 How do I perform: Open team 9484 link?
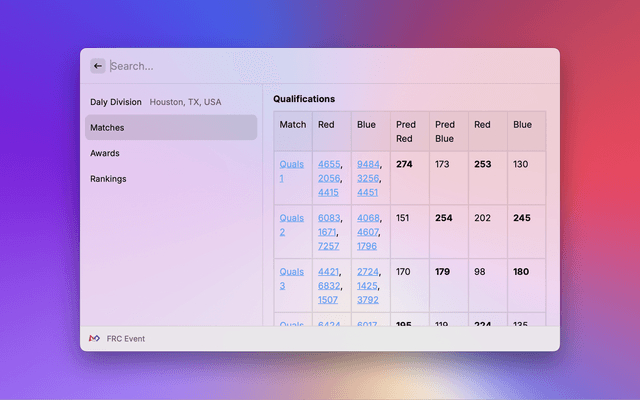click(367, 164)
